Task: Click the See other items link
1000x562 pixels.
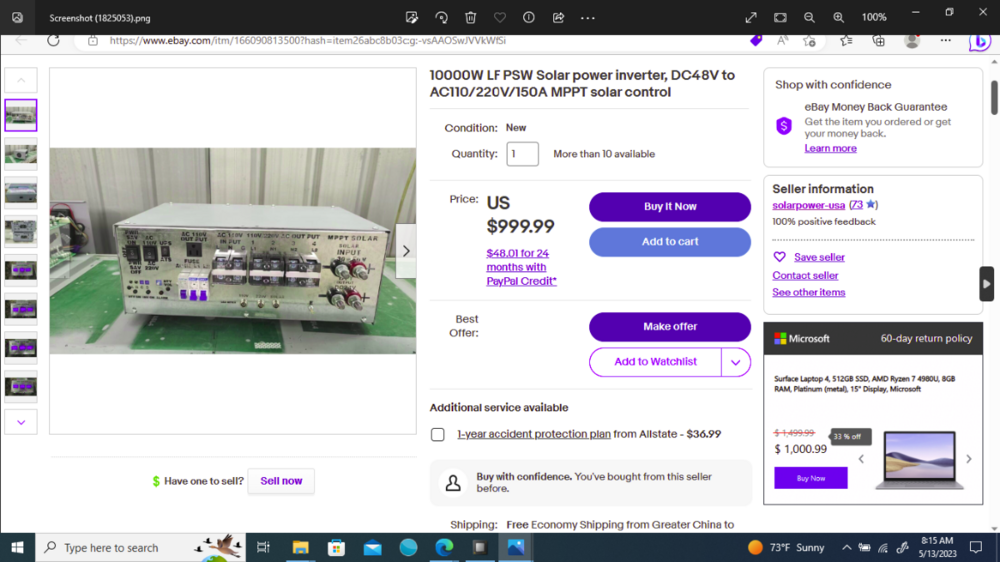Action: click(808, 292)
